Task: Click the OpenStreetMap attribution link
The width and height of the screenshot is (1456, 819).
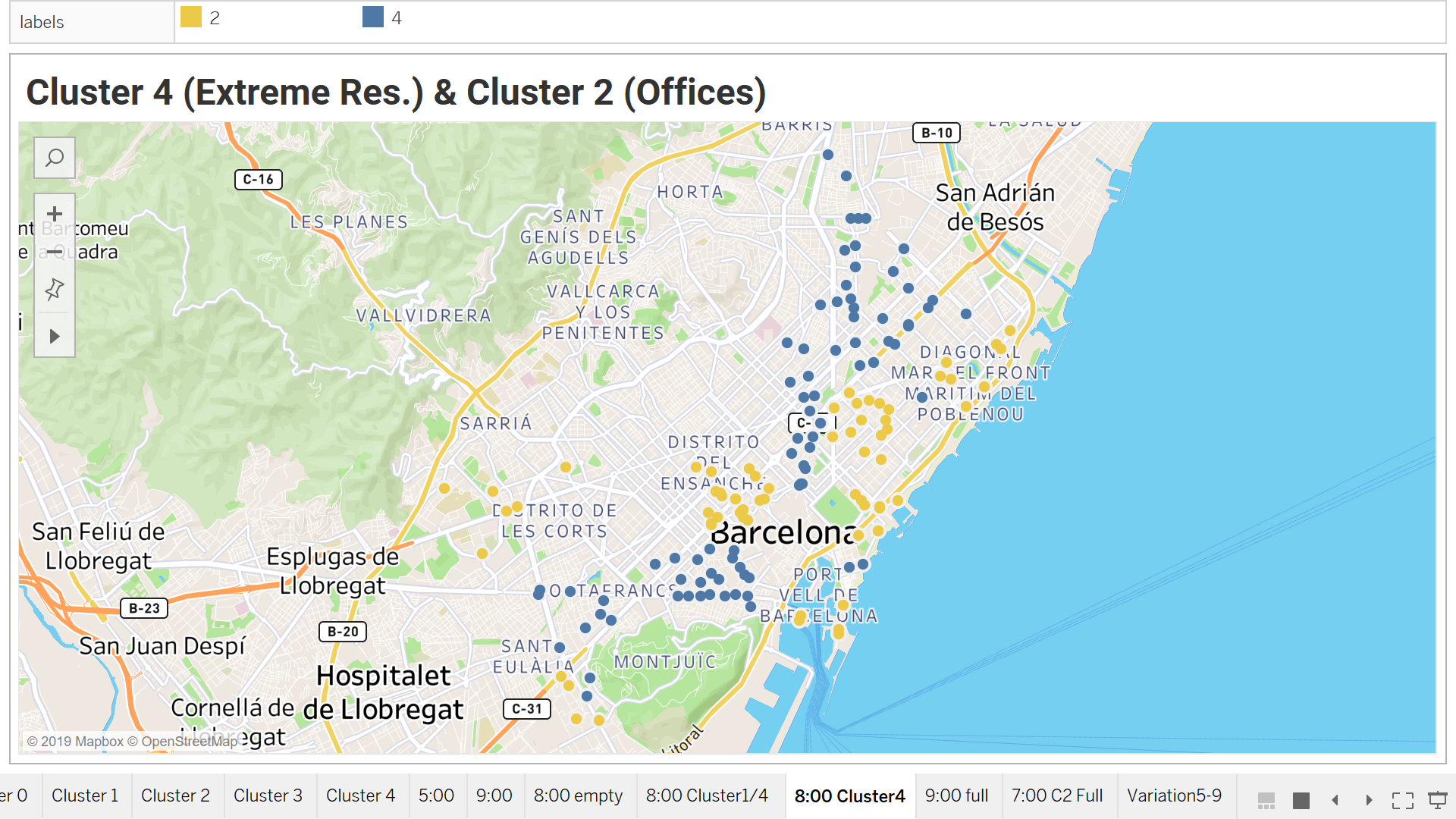Action: tap(189, 741)
